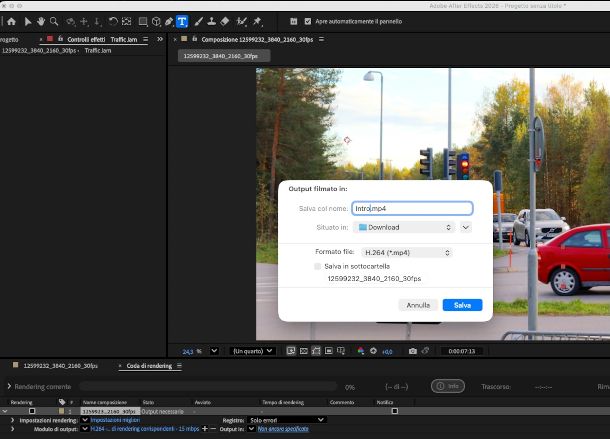Open the Registro Solo errori dropdown

tap(287, 420)
